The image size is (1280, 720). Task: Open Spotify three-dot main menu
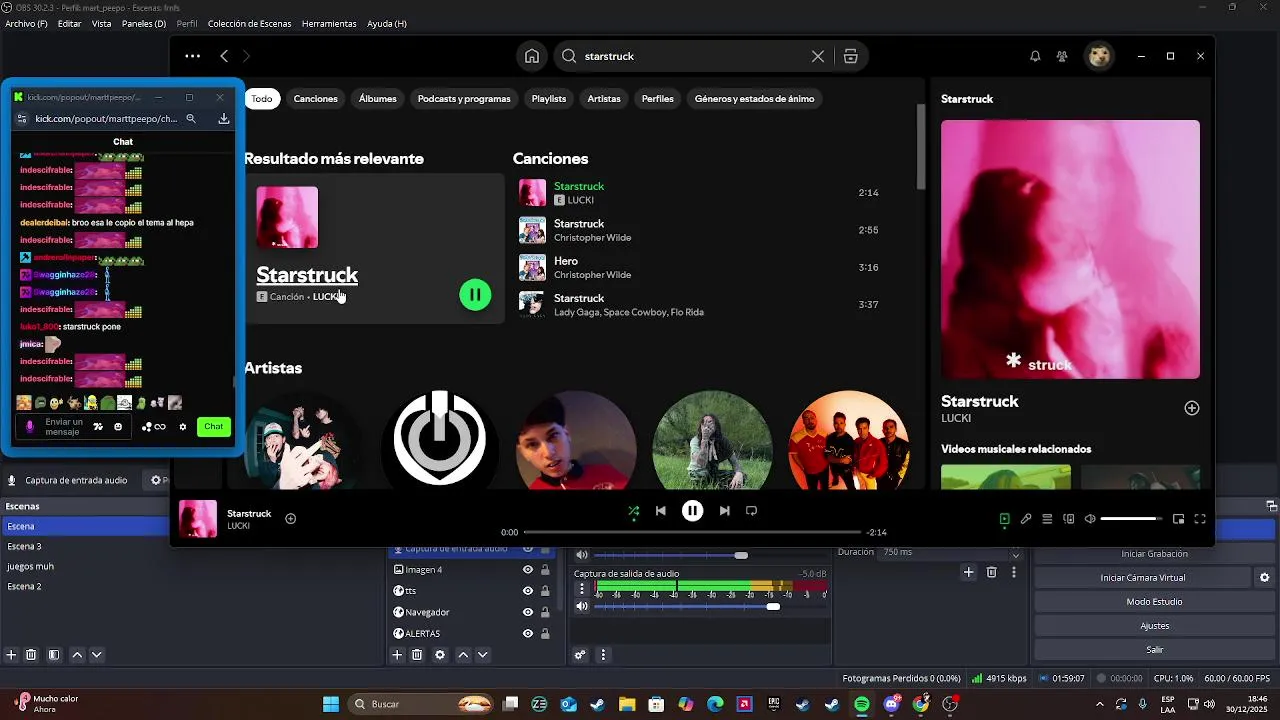tap(192, 56)
